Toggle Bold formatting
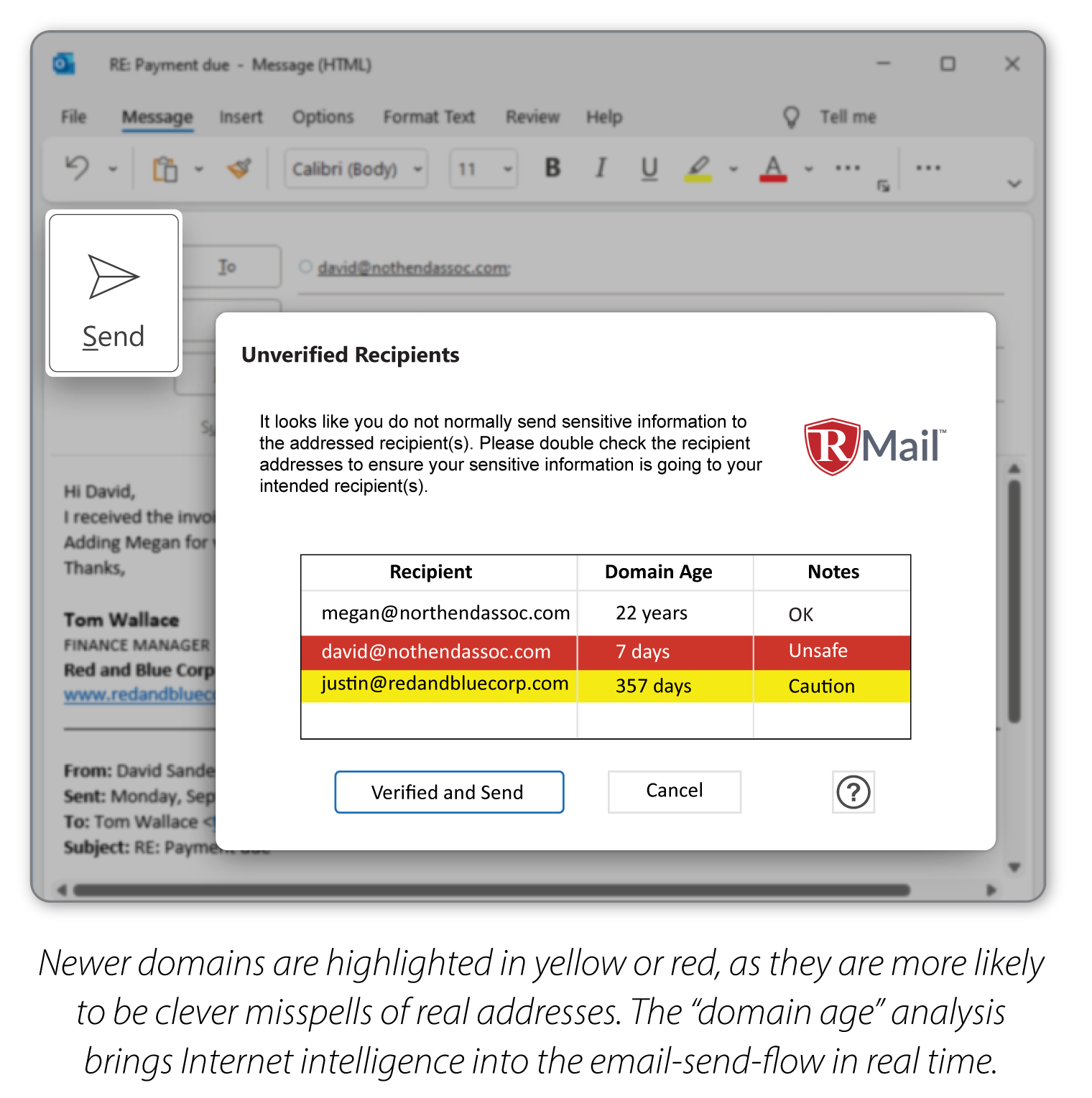Screen dimensions: 1092x1098 (x=552, y=168)
